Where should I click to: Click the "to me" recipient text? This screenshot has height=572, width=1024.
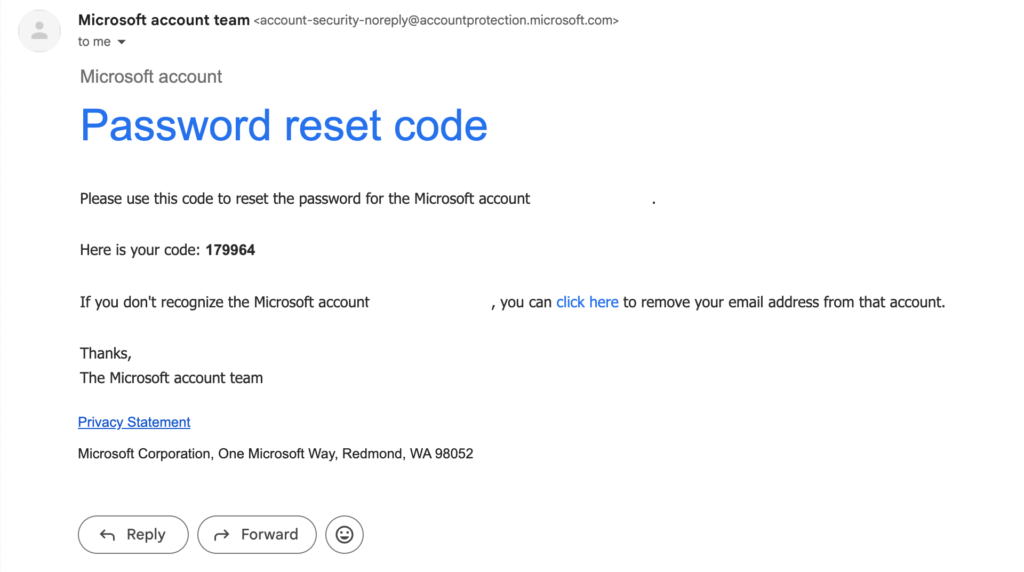[94, 42]
